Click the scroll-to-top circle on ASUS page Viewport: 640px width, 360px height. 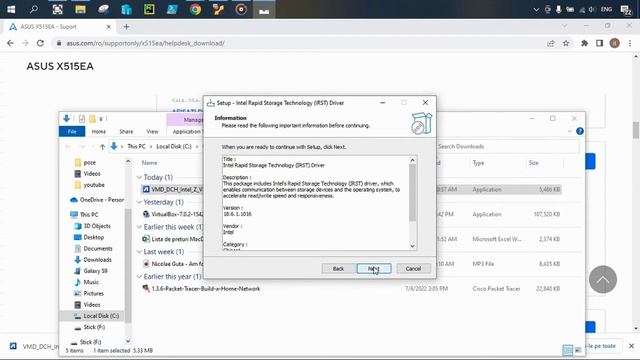coord(602,280)
